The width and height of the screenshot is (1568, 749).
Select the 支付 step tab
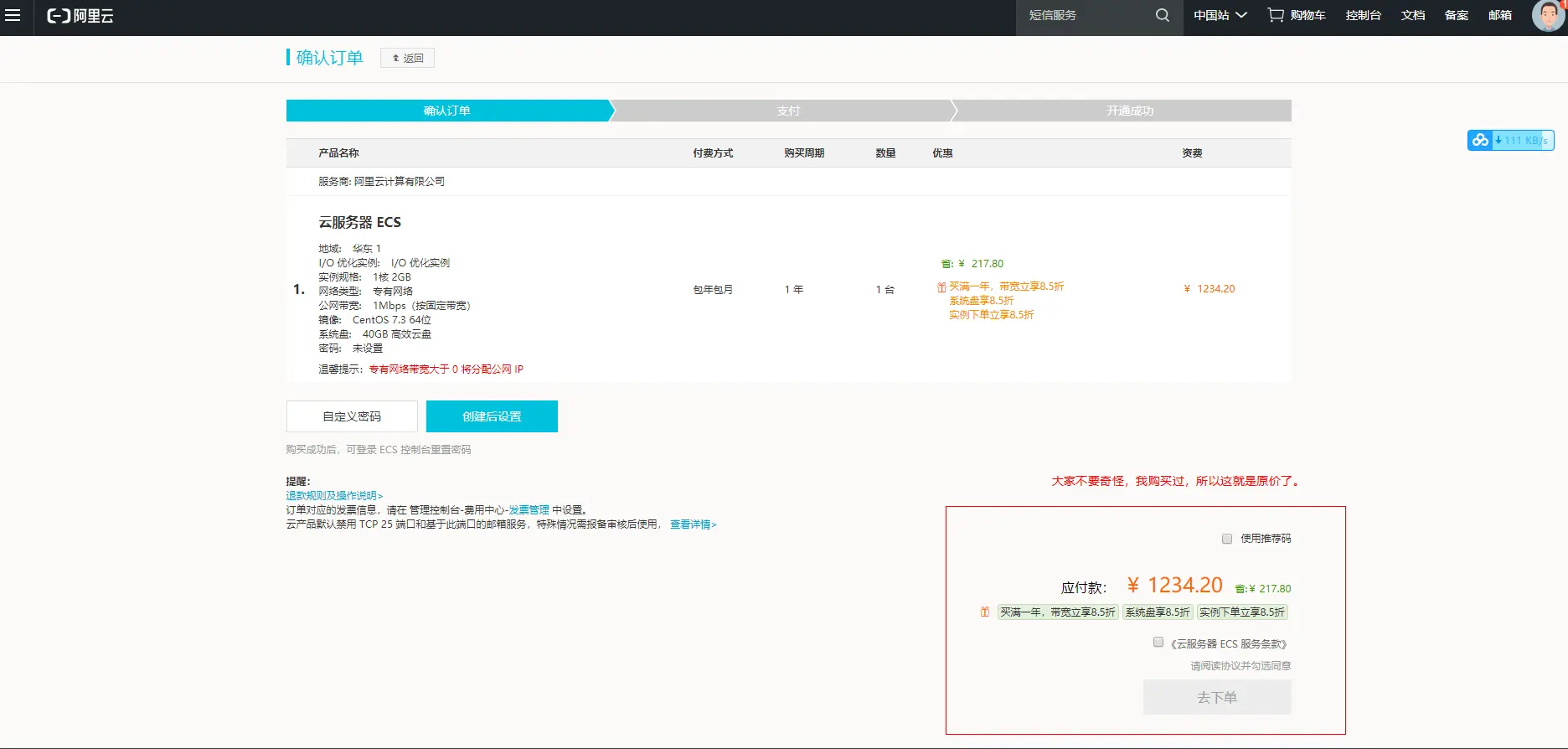click(787, 111)
